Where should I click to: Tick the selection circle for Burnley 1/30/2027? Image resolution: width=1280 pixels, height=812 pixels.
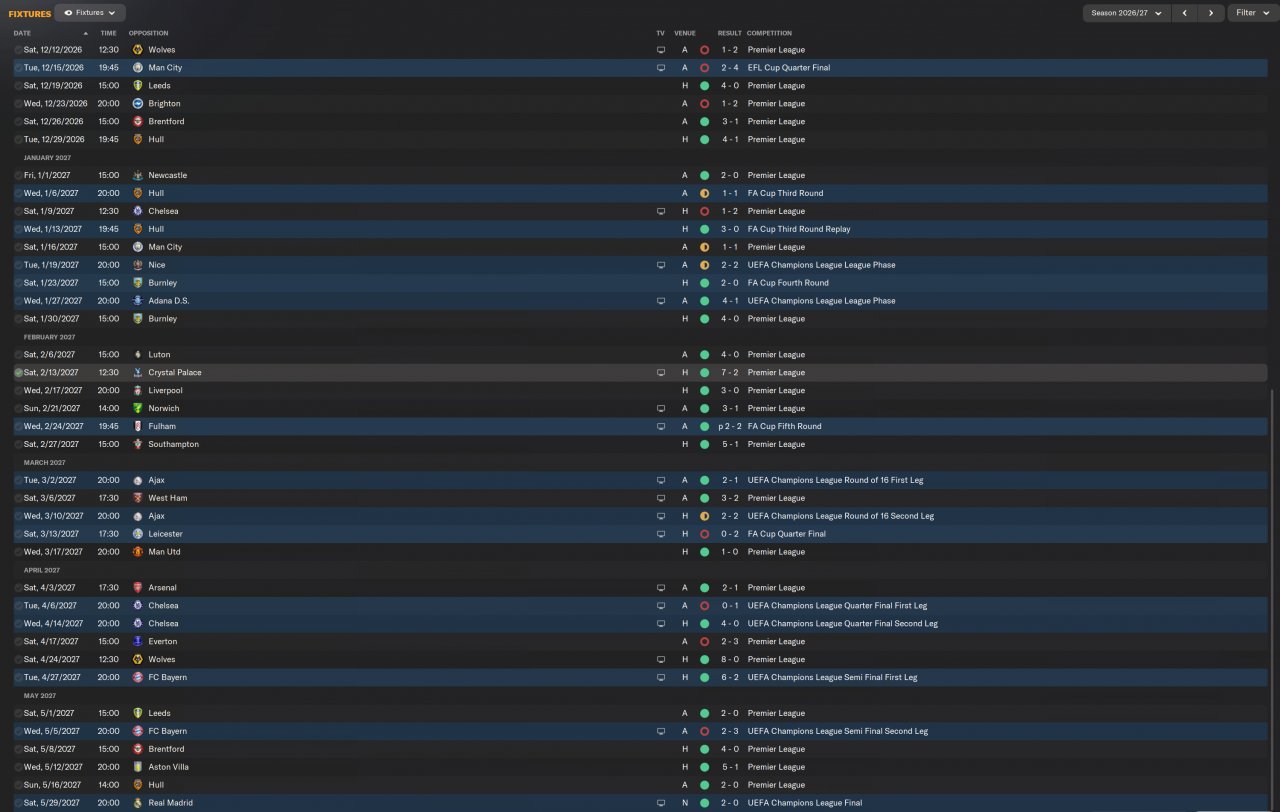pyautogui.click(x=18, y=319)
